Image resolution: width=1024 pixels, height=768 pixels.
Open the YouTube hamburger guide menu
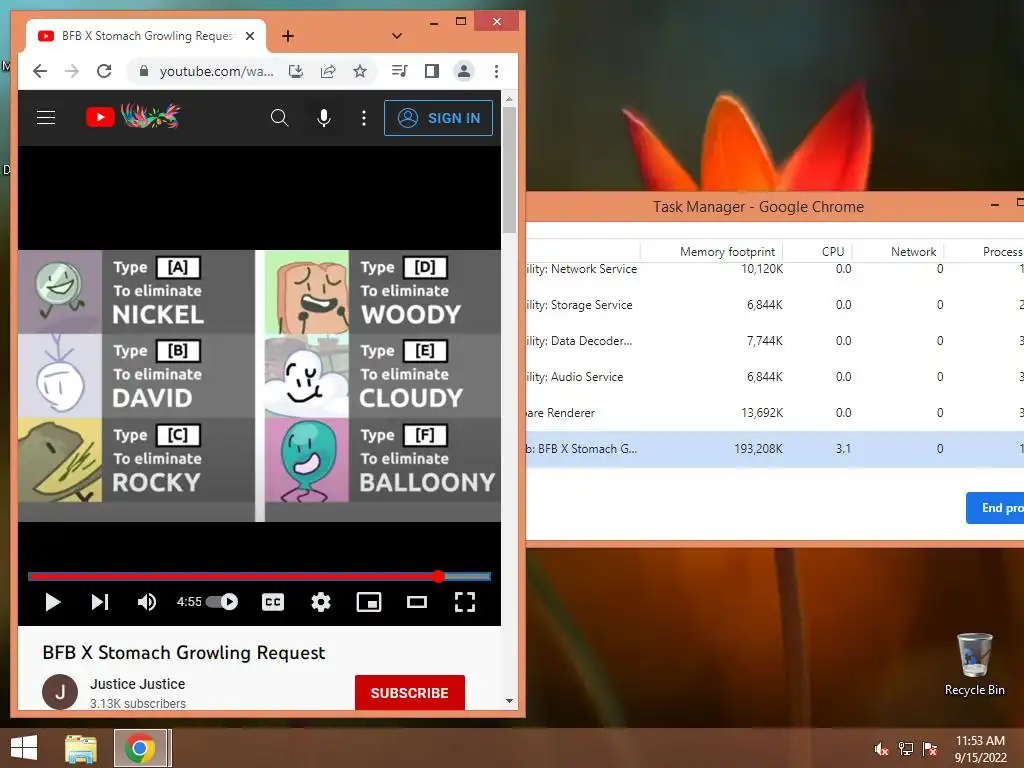point(46,118)
